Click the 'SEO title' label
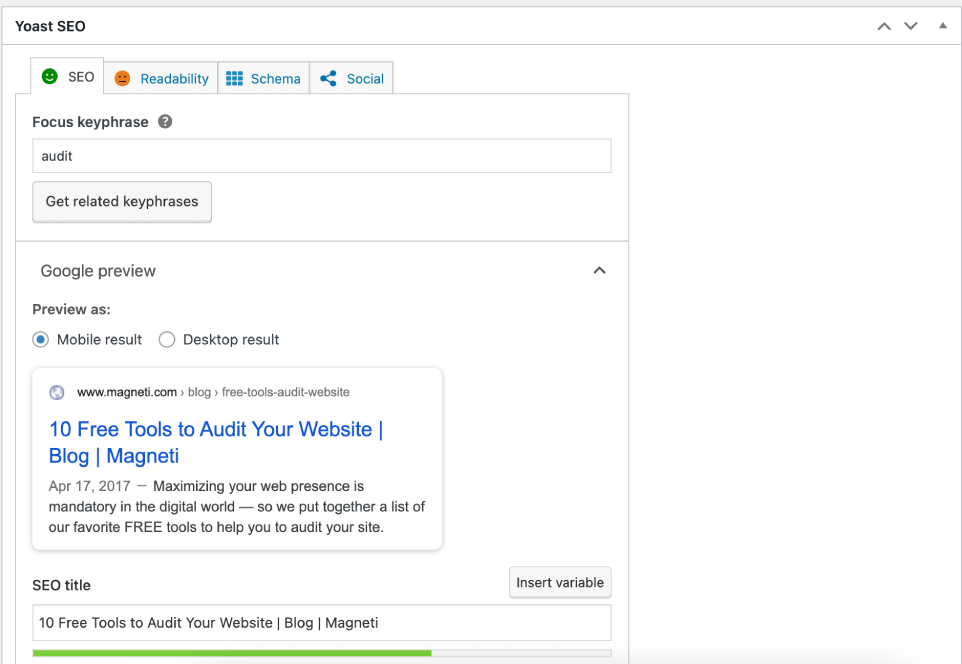 click(61, 585)
